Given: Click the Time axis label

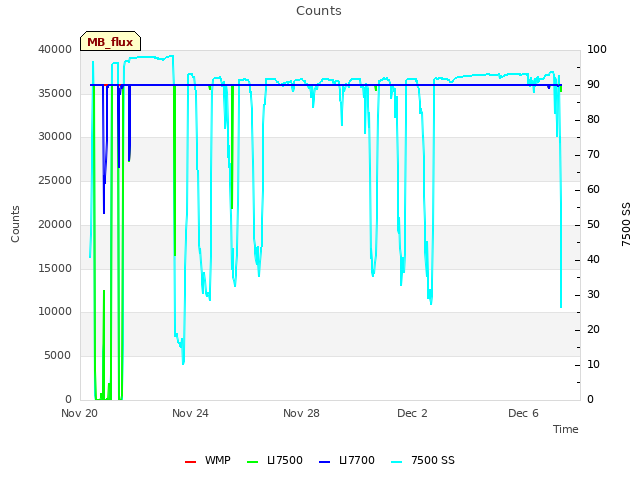Looking at the screenshot, I should coord(566,429).
